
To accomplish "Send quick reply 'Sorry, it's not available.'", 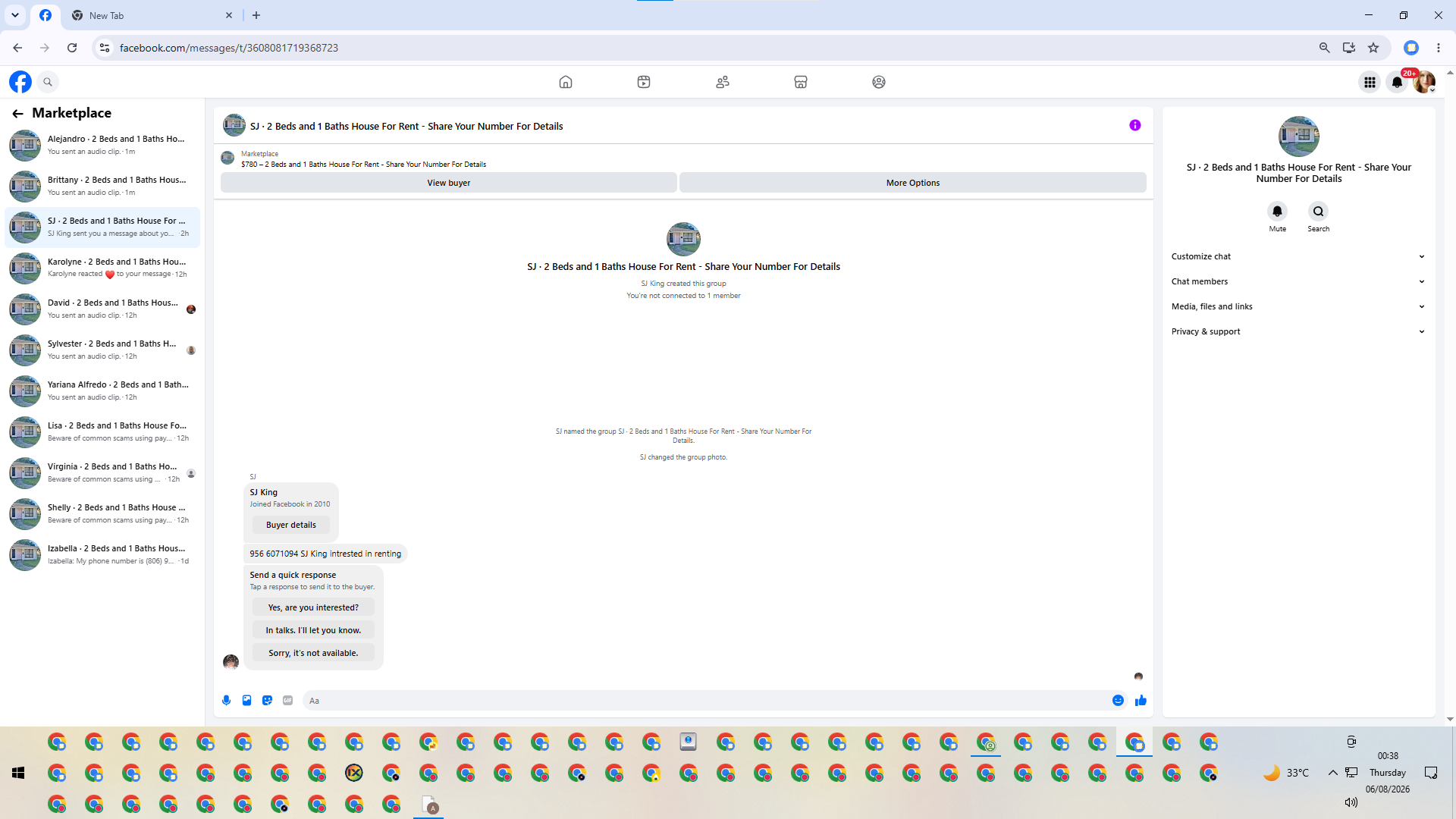I will coord(313,653).
